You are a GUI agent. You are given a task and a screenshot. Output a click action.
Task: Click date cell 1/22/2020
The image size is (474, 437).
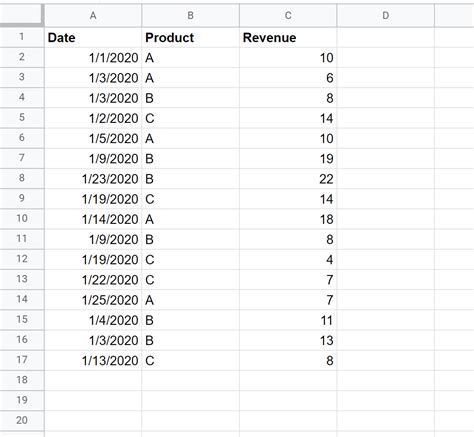pos(93,280)
